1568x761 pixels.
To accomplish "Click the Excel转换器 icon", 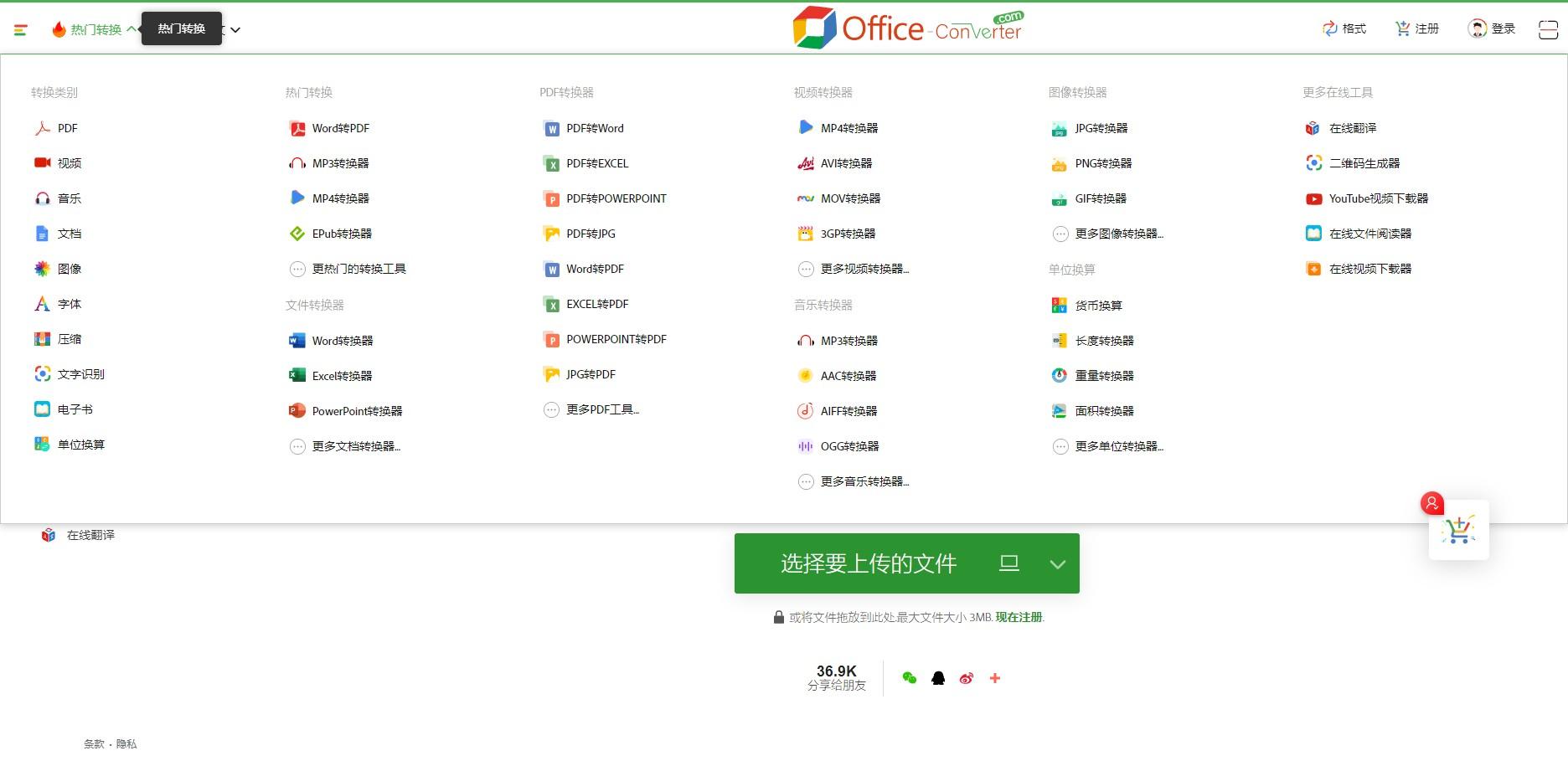I will tap(297, 376).
